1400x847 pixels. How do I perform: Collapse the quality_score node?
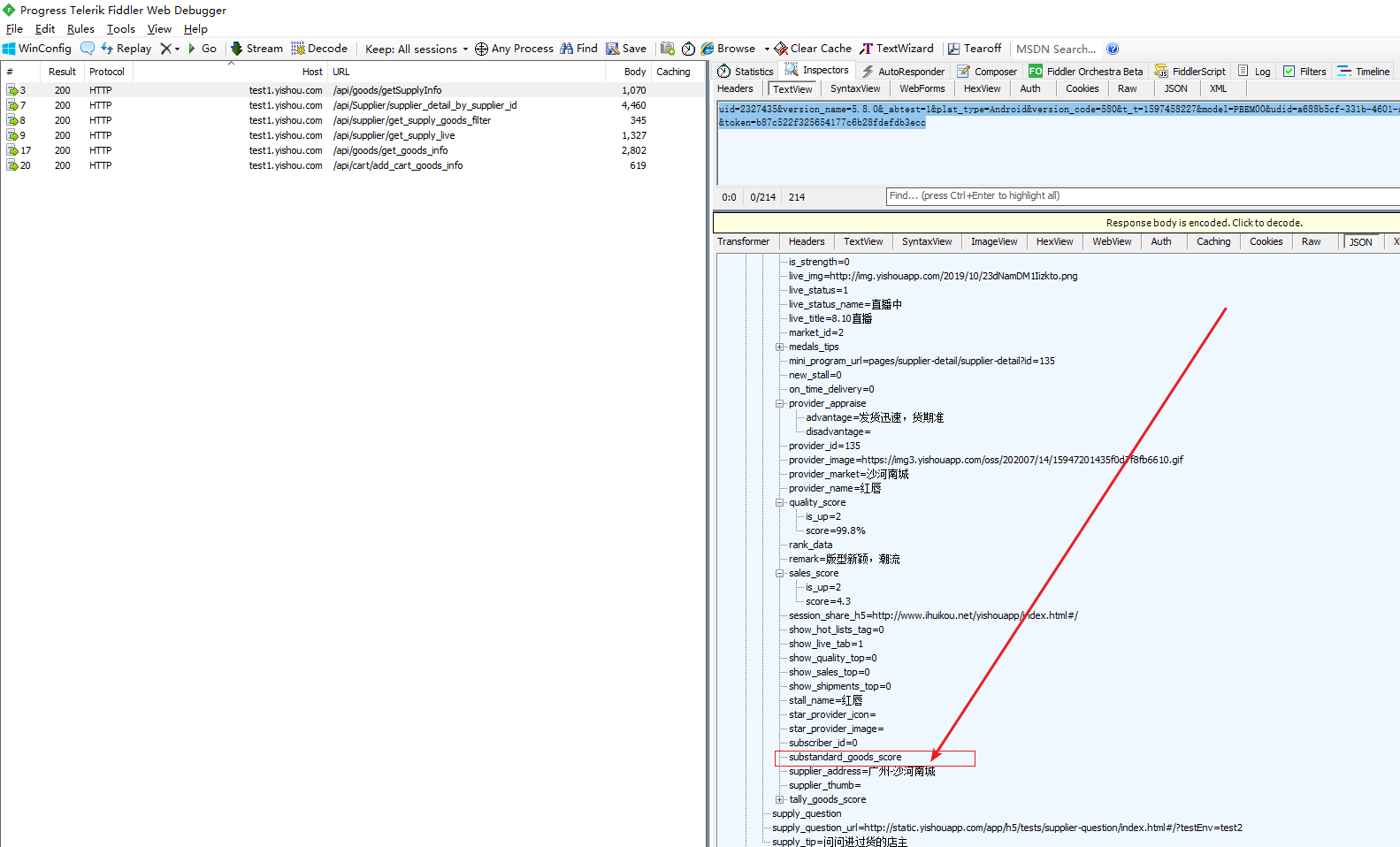click(x=780, y=502)
